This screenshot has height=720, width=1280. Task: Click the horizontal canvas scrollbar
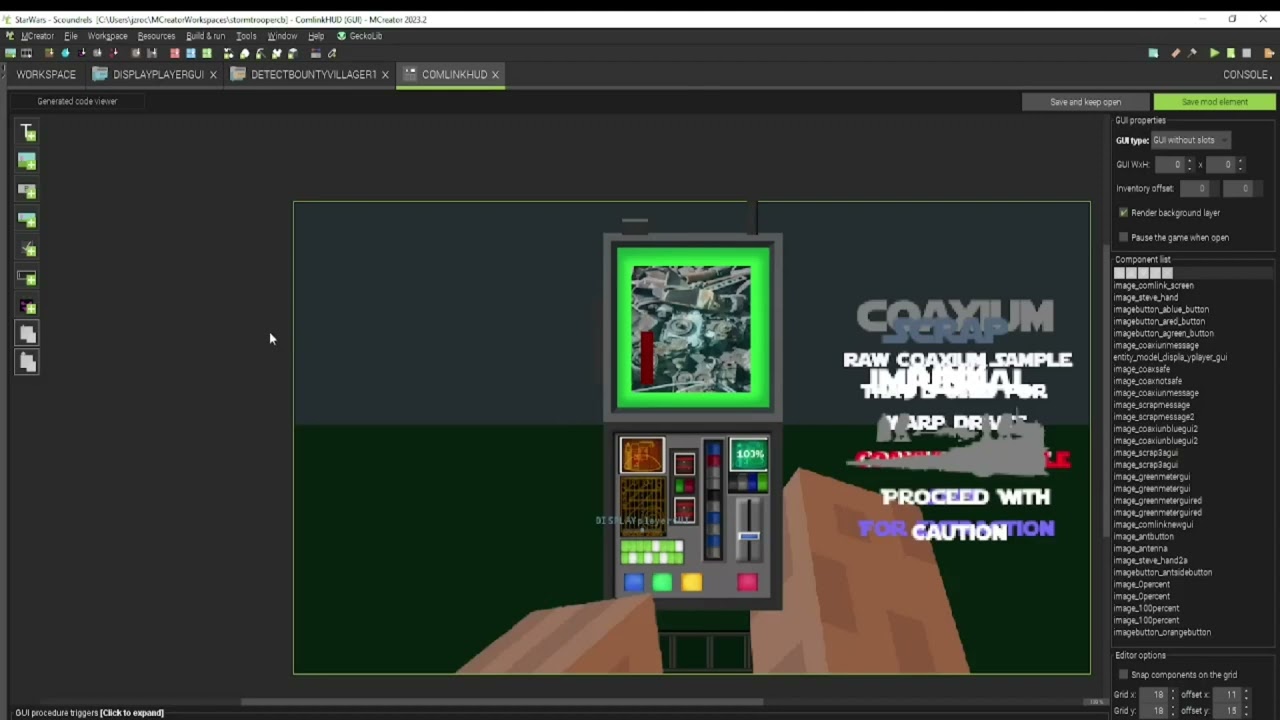502,702
